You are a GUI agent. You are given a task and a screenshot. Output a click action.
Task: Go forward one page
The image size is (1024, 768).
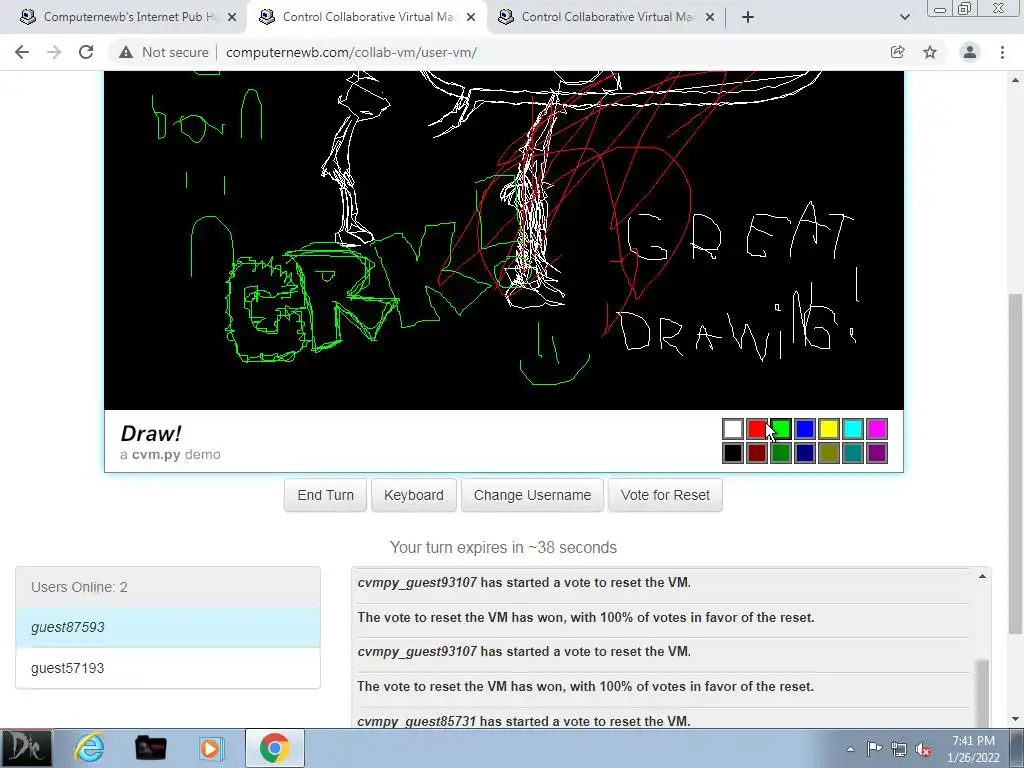coord(54,52)
